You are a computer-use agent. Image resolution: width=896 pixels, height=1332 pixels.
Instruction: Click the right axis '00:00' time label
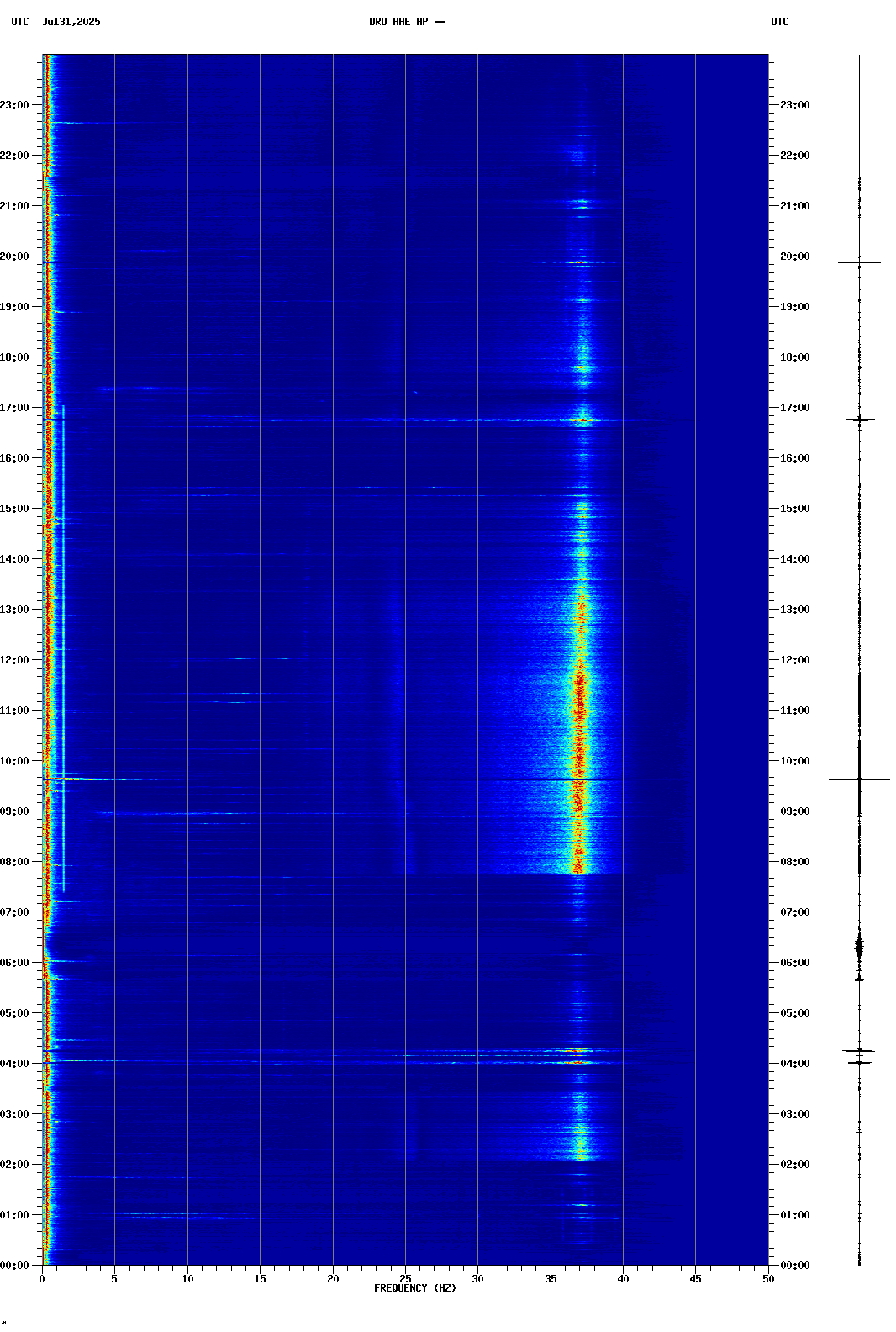click(x=795, y=1266)
